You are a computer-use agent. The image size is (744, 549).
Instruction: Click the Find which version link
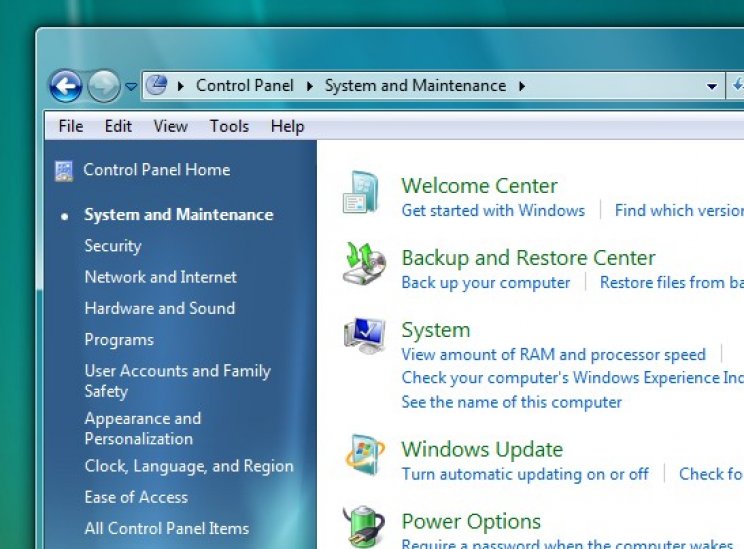pos(679,210)
